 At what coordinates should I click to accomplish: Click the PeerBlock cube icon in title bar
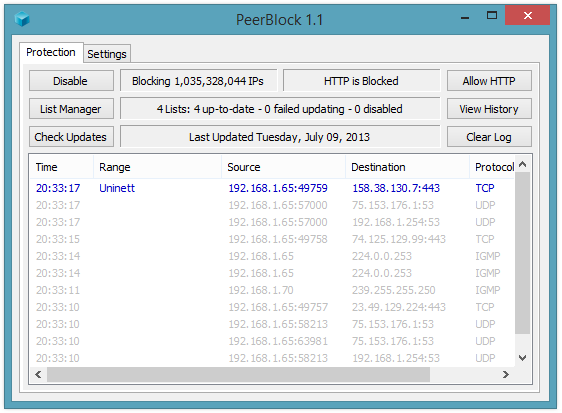[22, 19]
